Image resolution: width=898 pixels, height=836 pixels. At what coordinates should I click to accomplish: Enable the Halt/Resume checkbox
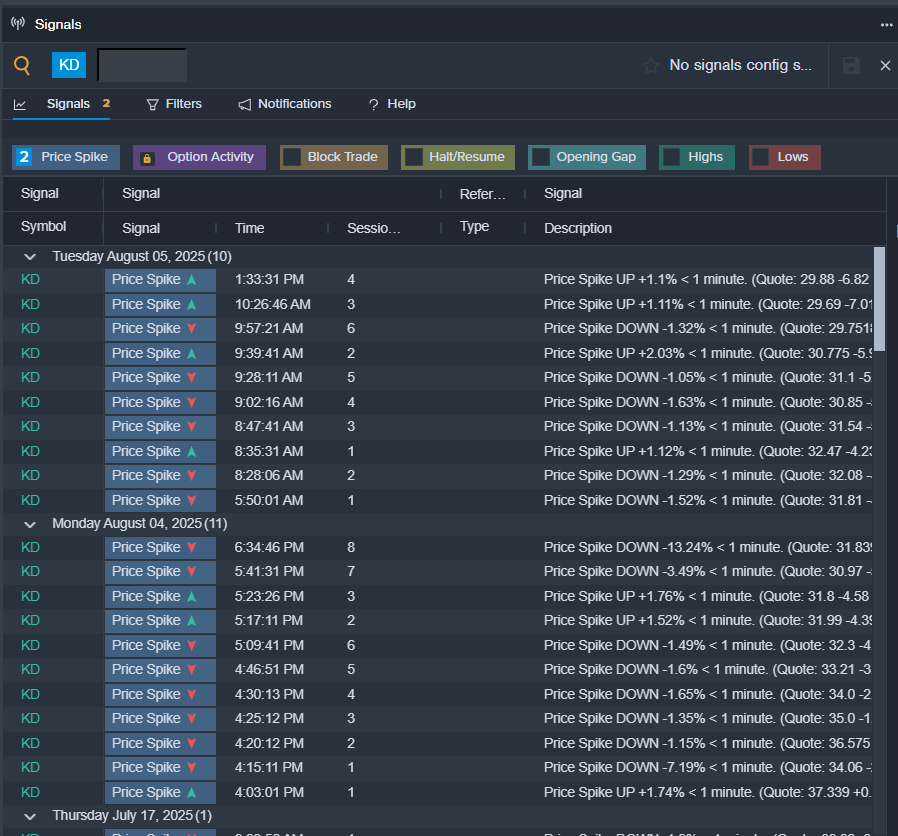[x=413, y=157]
